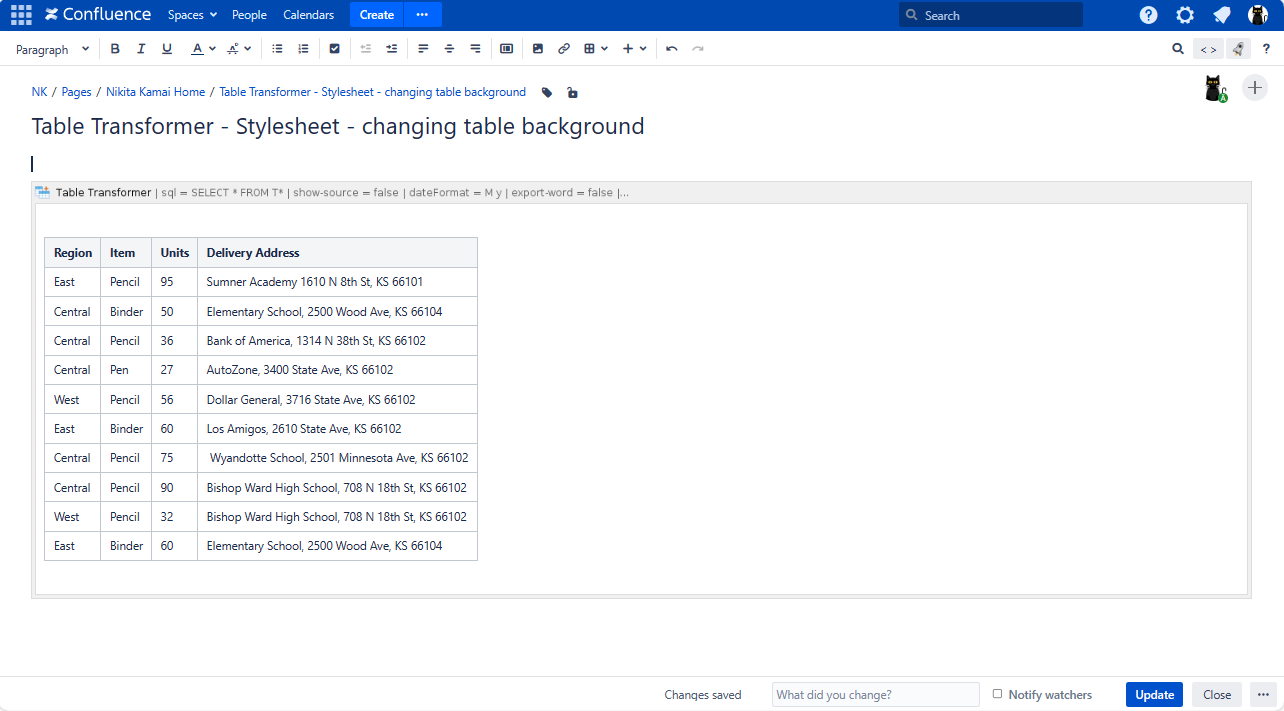The width and height of the screenshot is (1284, 711).
Task: Toggle underline formatting
Action: coord(167,49)
